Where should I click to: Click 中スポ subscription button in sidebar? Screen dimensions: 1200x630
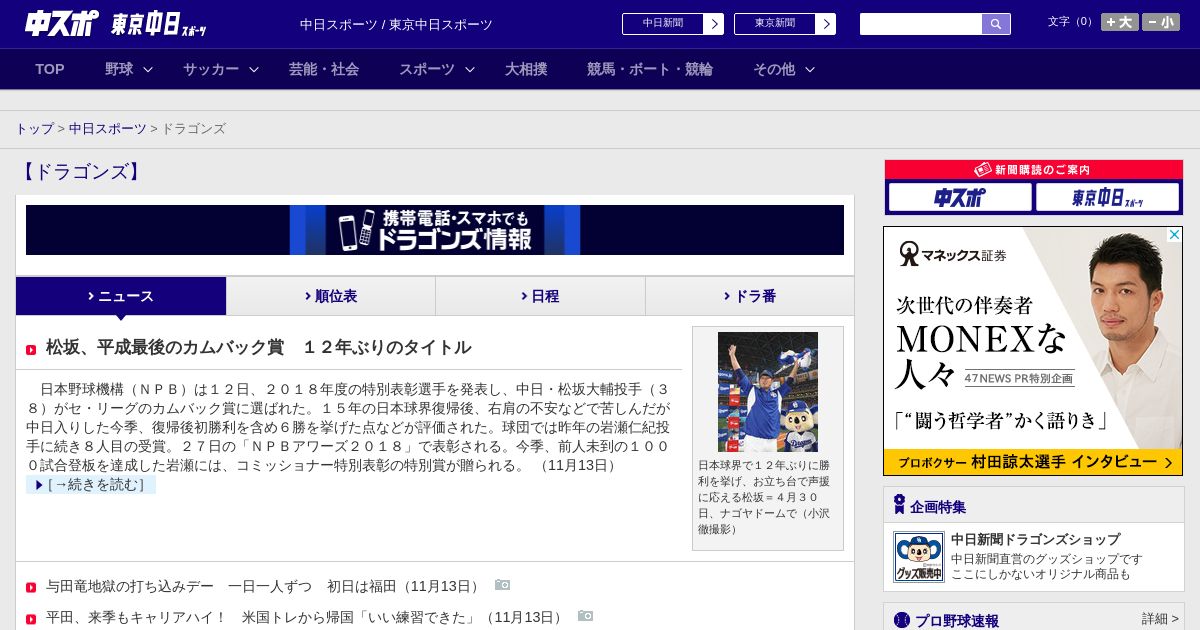960,197
